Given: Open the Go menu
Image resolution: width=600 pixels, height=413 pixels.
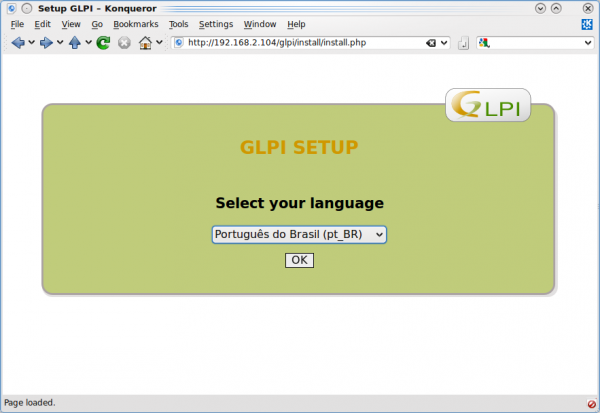Looking at the screenshot, I should [97, 24].
